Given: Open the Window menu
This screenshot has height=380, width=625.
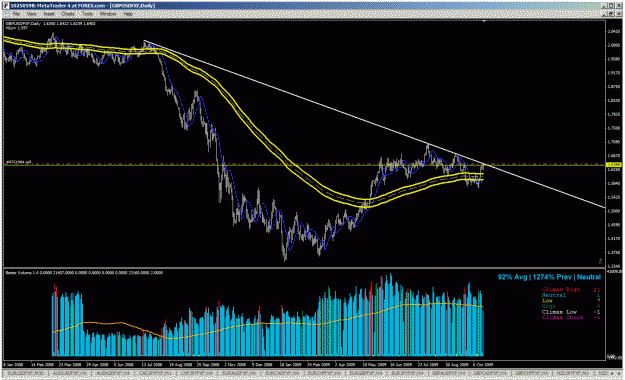Looking at the screenshot, I should tap(108, 14).
